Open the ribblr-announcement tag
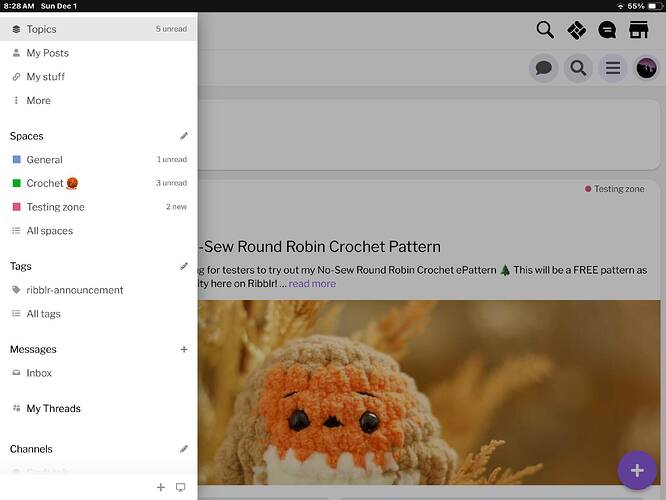Screen dimensions: 666x500 tap(98, 290)
